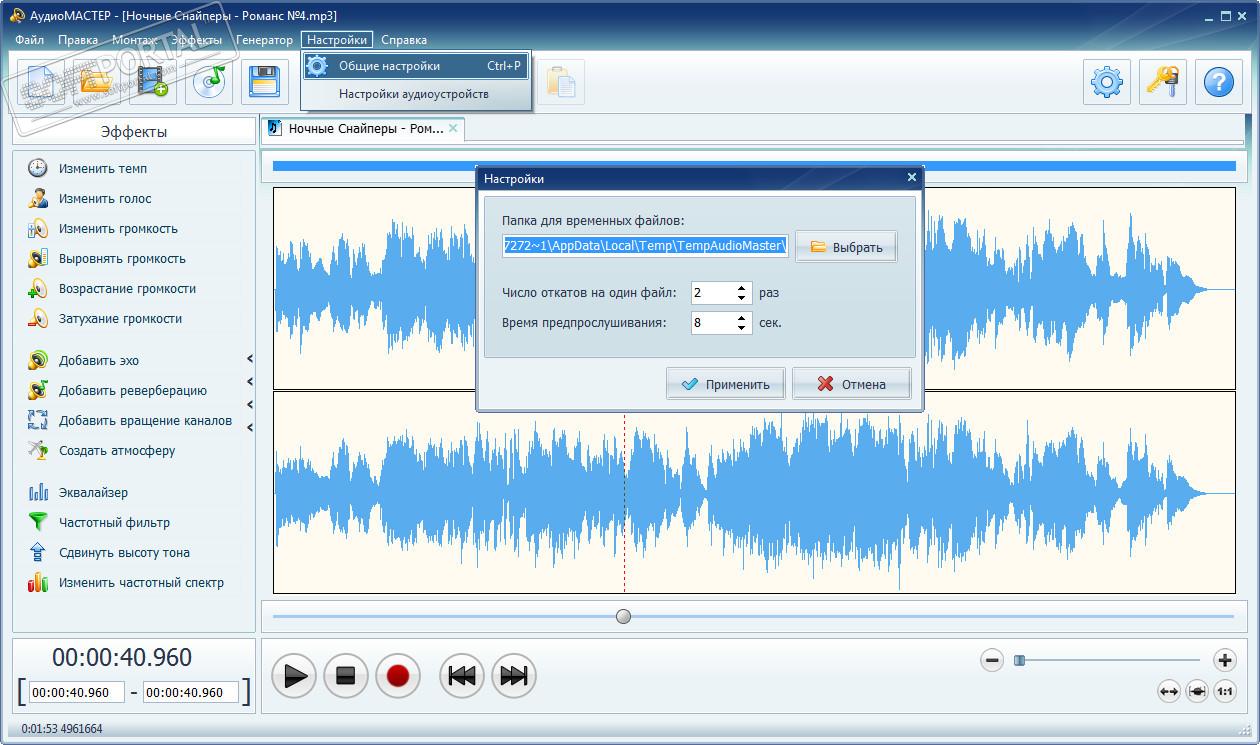Play the audio track
This screenshot has width=1260, height=745.
click(x=294, y=676)
